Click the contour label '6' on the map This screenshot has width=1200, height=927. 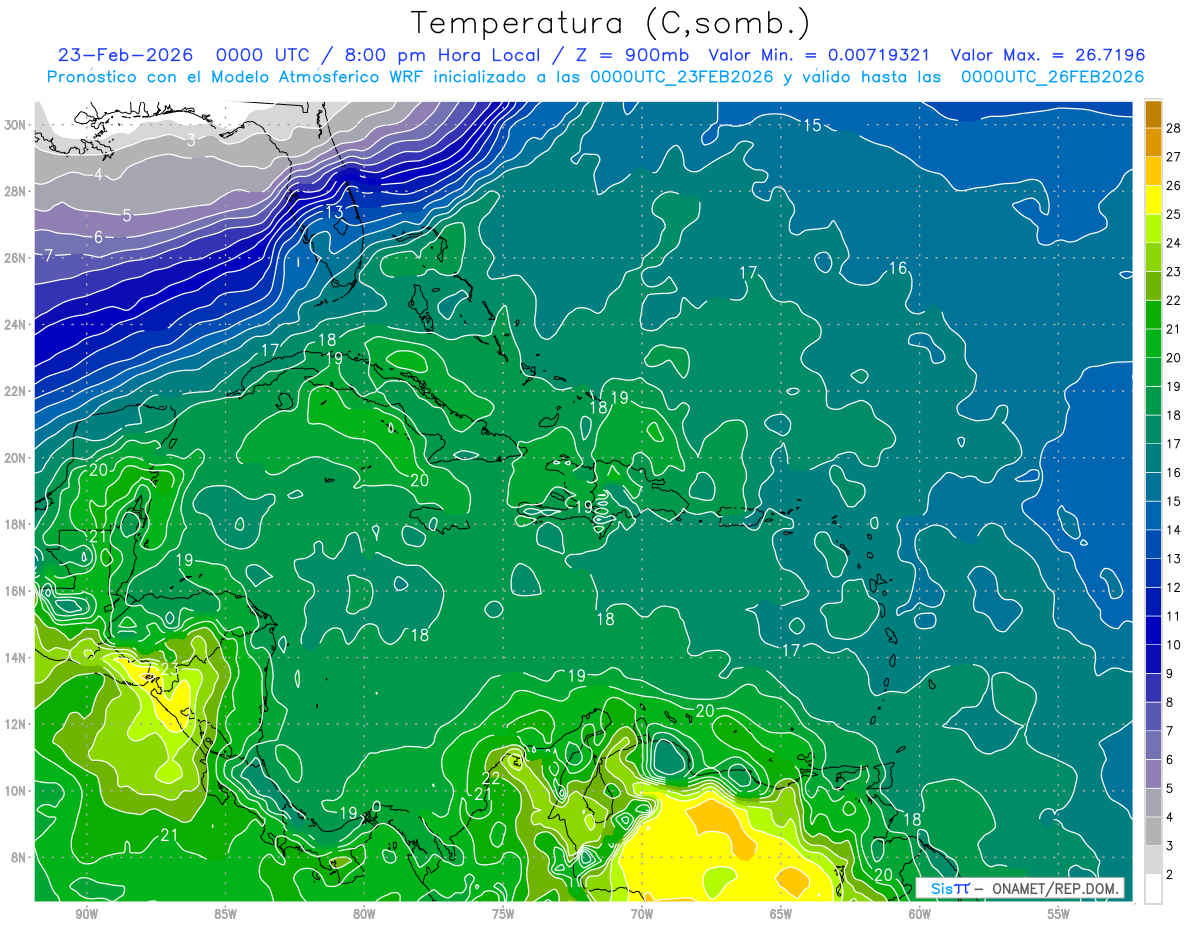pos(98,237)
